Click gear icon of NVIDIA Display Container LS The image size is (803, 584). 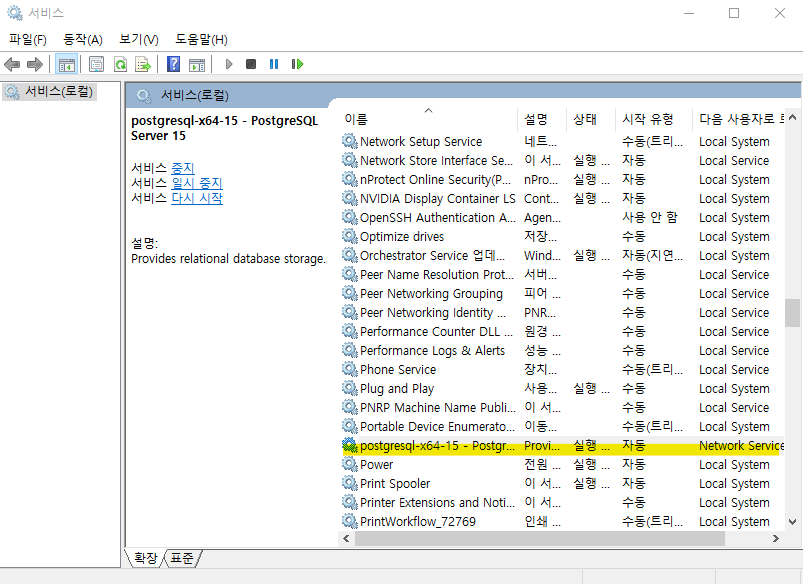349,198
